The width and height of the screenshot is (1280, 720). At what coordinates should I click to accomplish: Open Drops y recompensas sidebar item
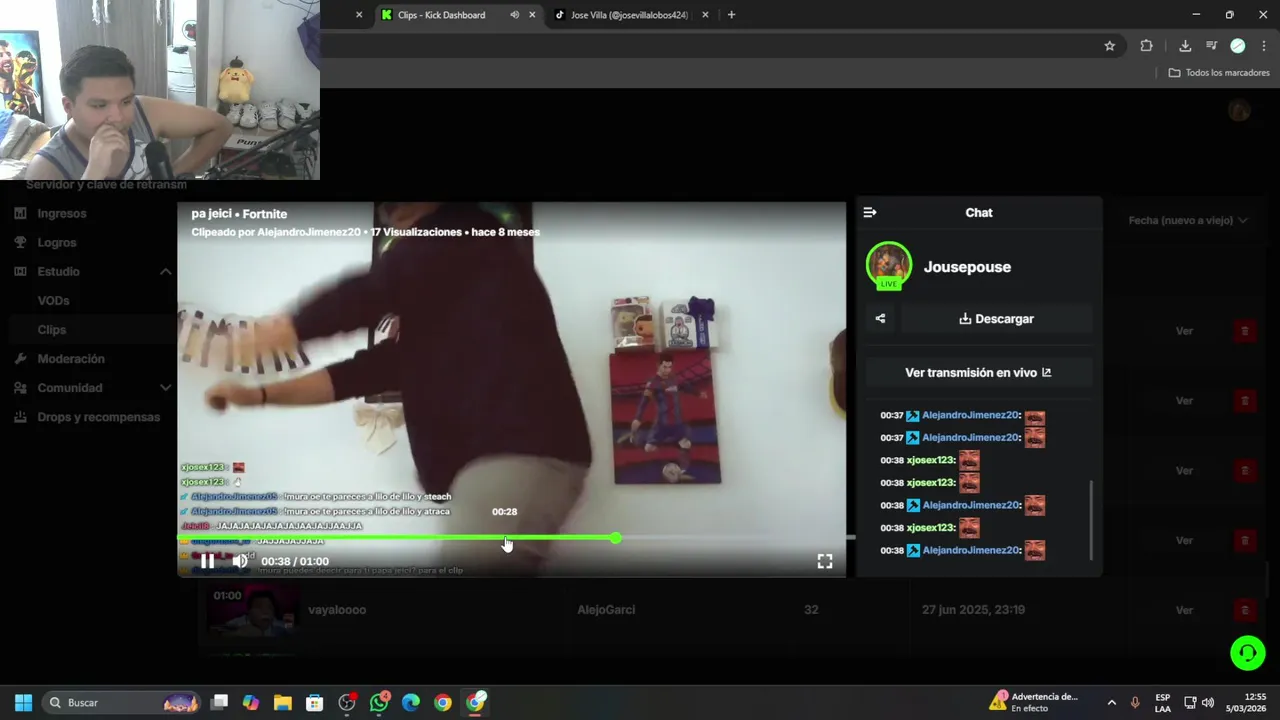tap(99, 416)
